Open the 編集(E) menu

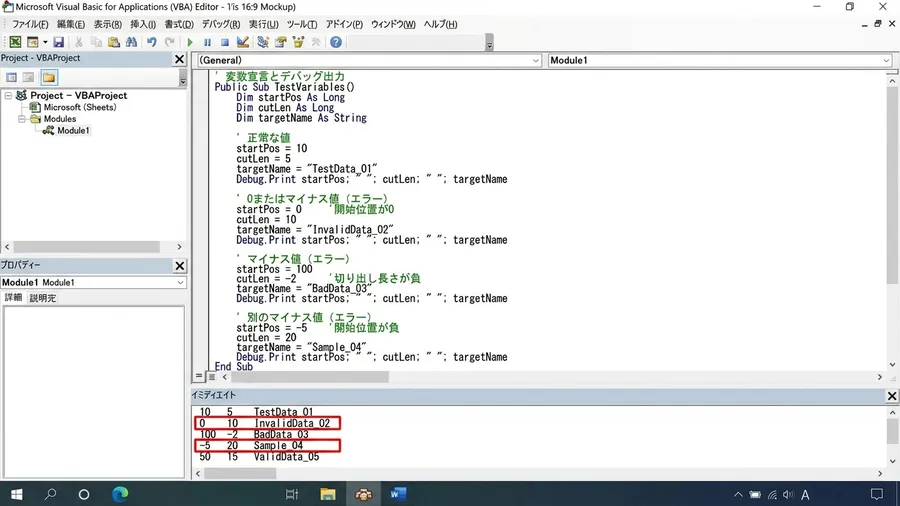(71, 24)
